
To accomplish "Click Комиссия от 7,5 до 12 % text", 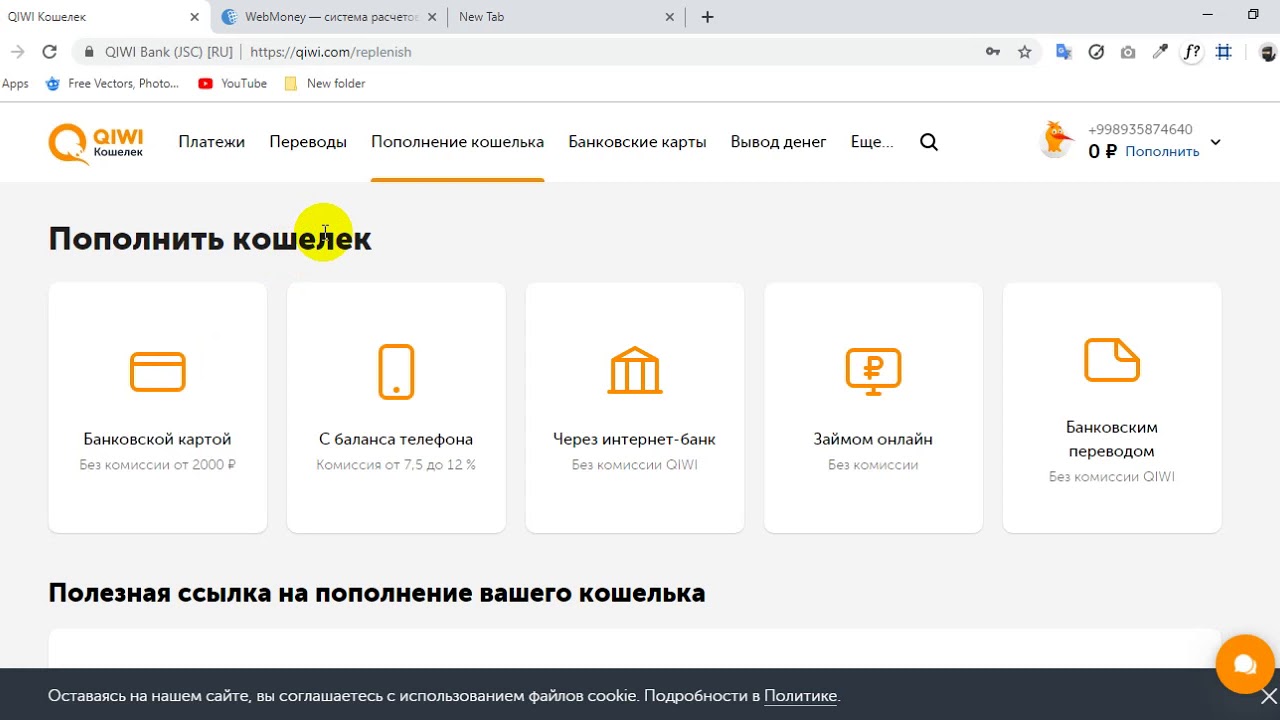I will tap(396, 465).
